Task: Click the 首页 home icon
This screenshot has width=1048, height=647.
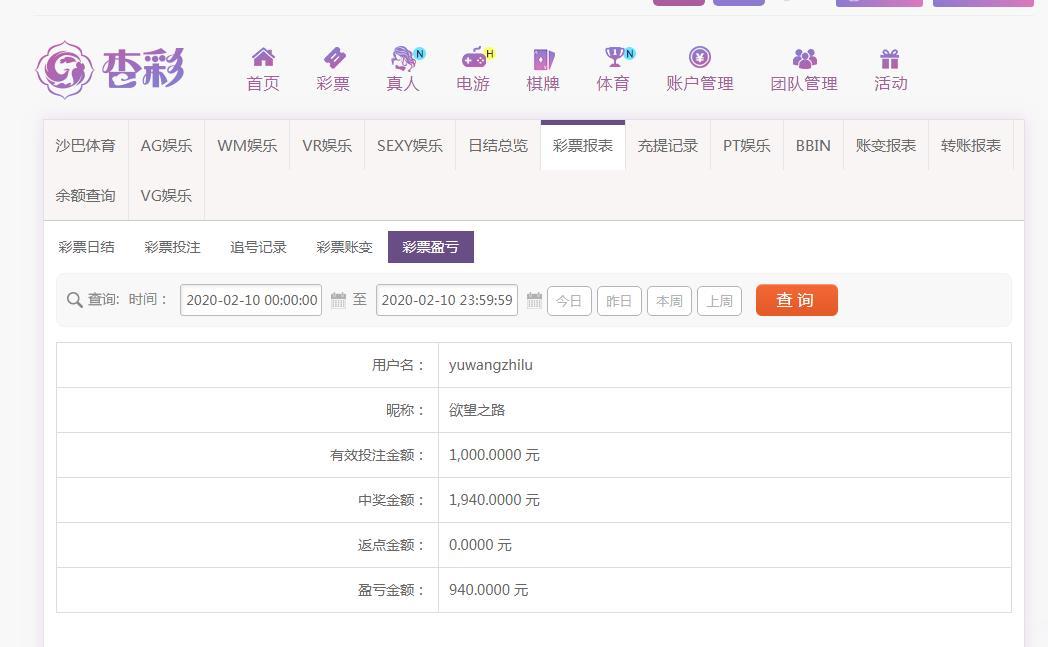Action: tap(263, 57)
